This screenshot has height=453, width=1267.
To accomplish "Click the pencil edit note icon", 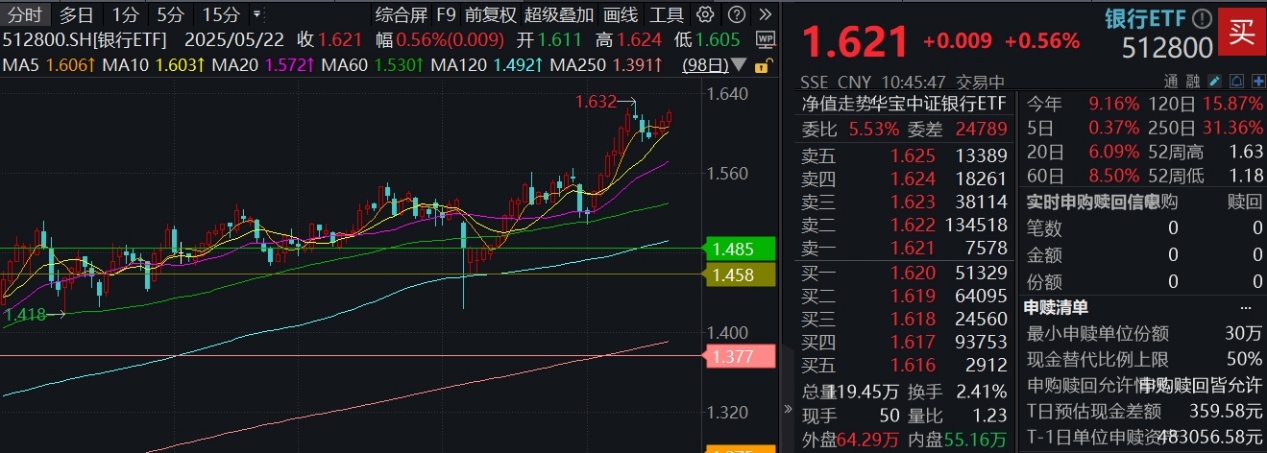I will pyautogui.click(x=1214, y=80).
